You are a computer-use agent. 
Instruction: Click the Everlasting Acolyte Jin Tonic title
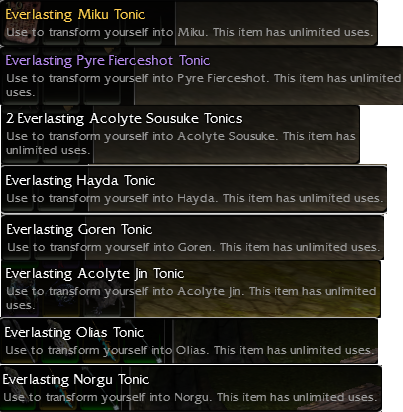[95, 274]
